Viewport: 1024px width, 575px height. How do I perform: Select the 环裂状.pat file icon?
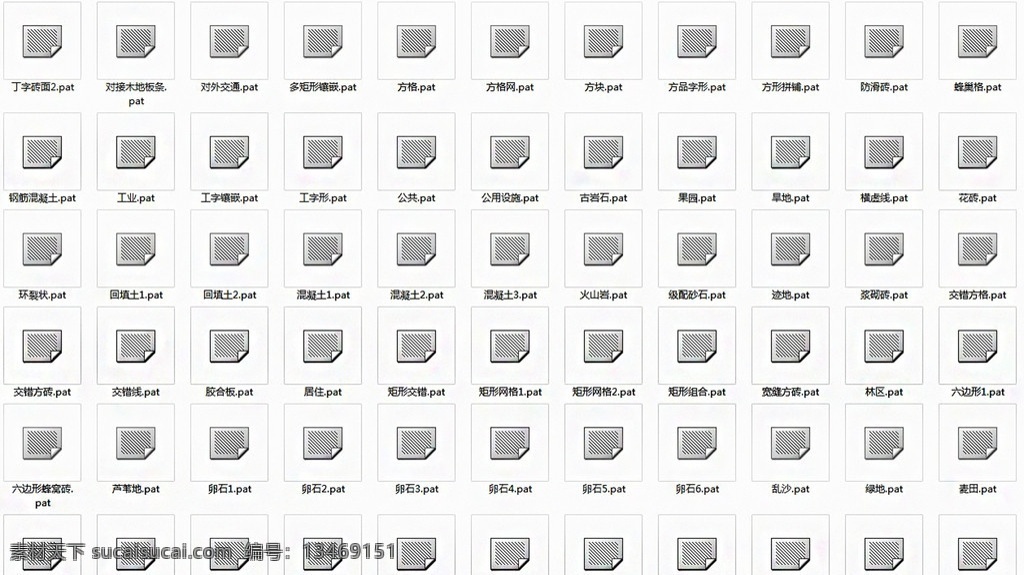pyautogui.click(x=42, y=249)
